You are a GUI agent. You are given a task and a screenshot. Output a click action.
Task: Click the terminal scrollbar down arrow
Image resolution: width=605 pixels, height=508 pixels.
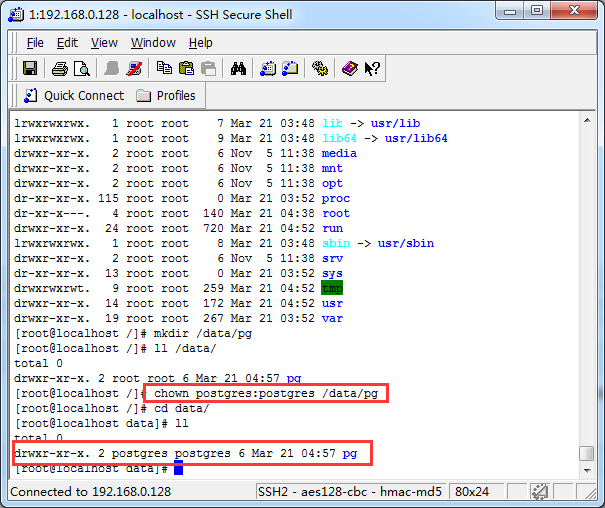(587, 470)
